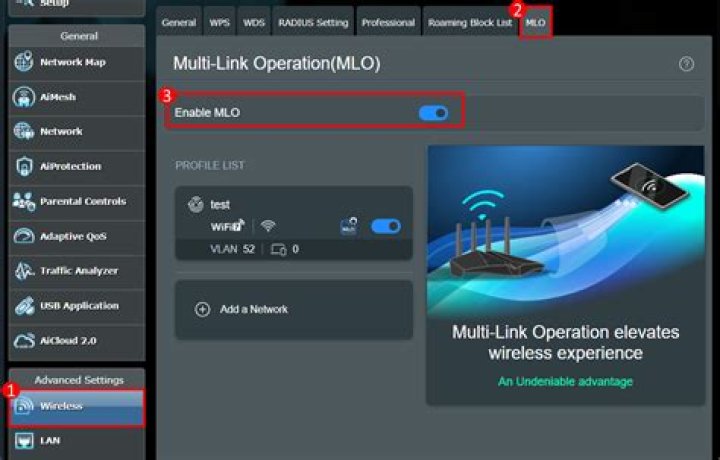
Task: Click the AiCloud 2.0 cloud icon
Action: click(x=24, y=340)
